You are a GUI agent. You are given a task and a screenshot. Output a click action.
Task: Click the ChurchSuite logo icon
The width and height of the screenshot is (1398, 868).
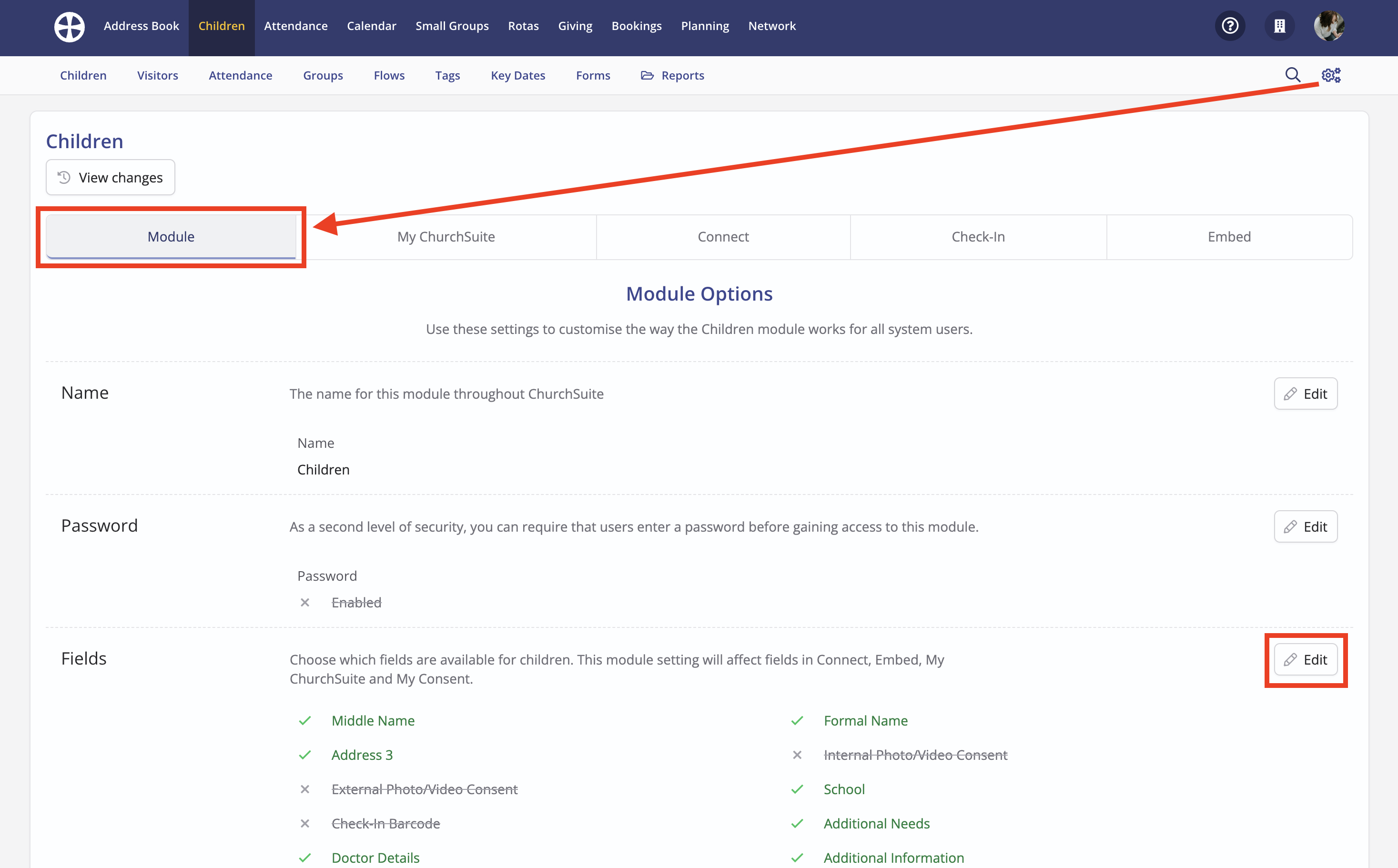coord(69,26)
